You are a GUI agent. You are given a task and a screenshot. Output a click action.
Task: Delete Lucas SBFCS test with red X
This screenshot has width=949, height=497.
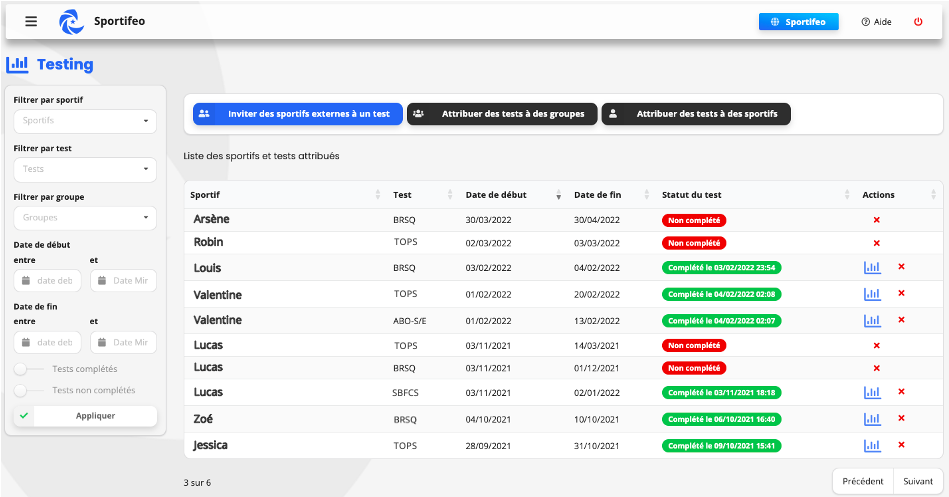(901, 392)
